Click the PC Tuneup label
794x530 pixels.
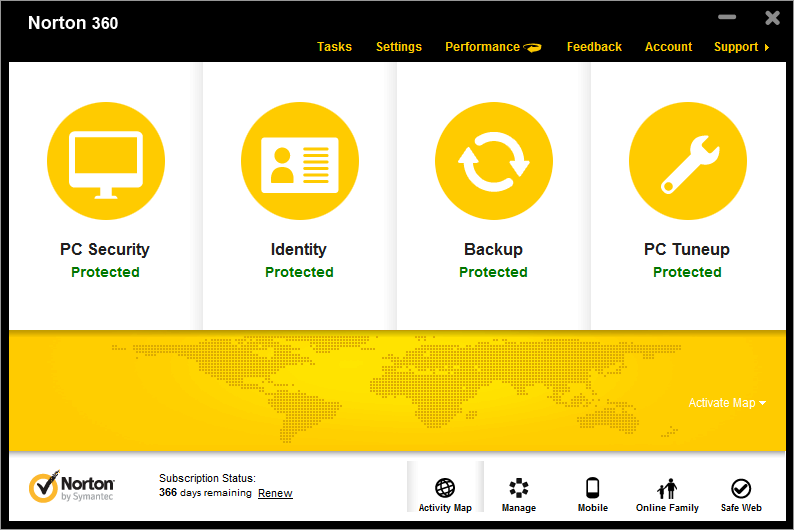[687, 249]
